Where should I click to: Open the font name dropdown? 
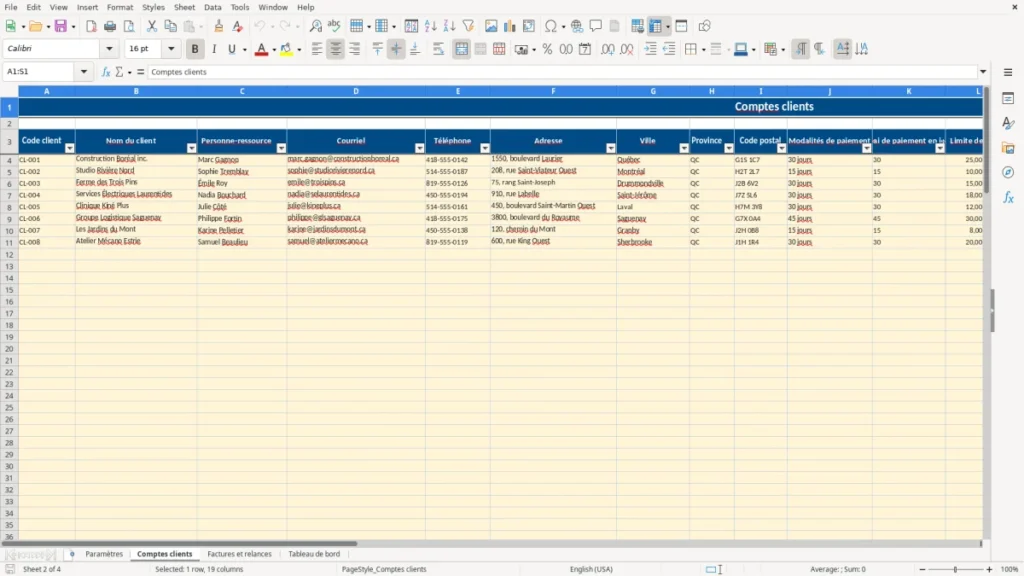click(109, 48)
